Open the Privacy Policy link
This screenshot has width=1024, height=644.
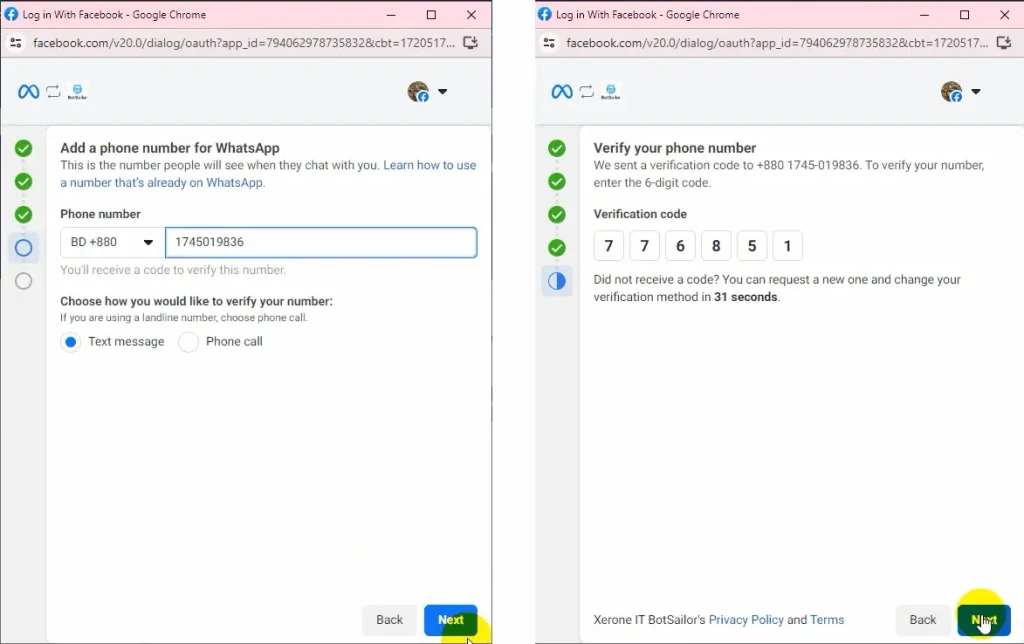click(746, 620)
